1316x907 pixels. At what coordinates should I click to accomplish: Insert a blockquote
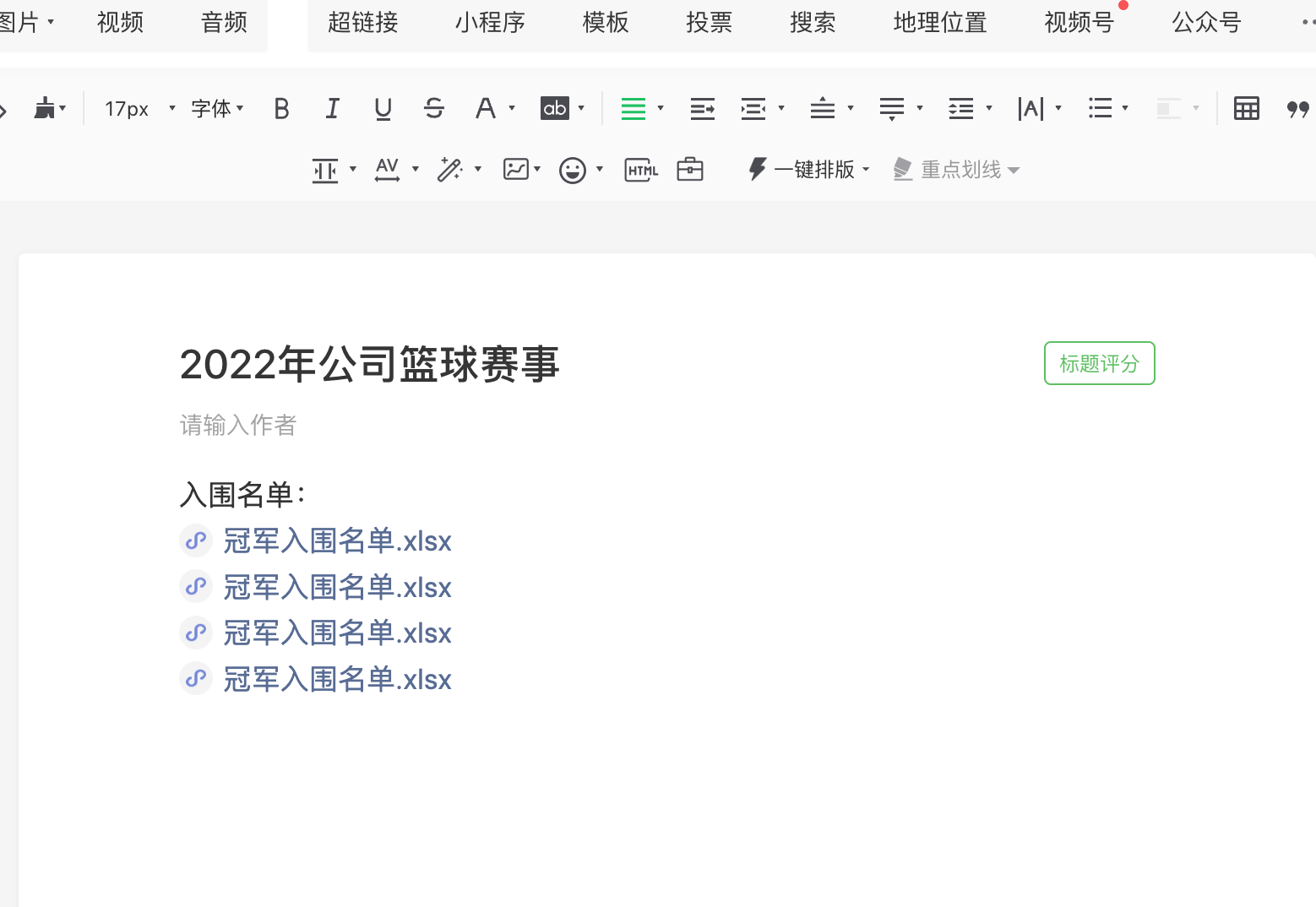point(1297,108)
